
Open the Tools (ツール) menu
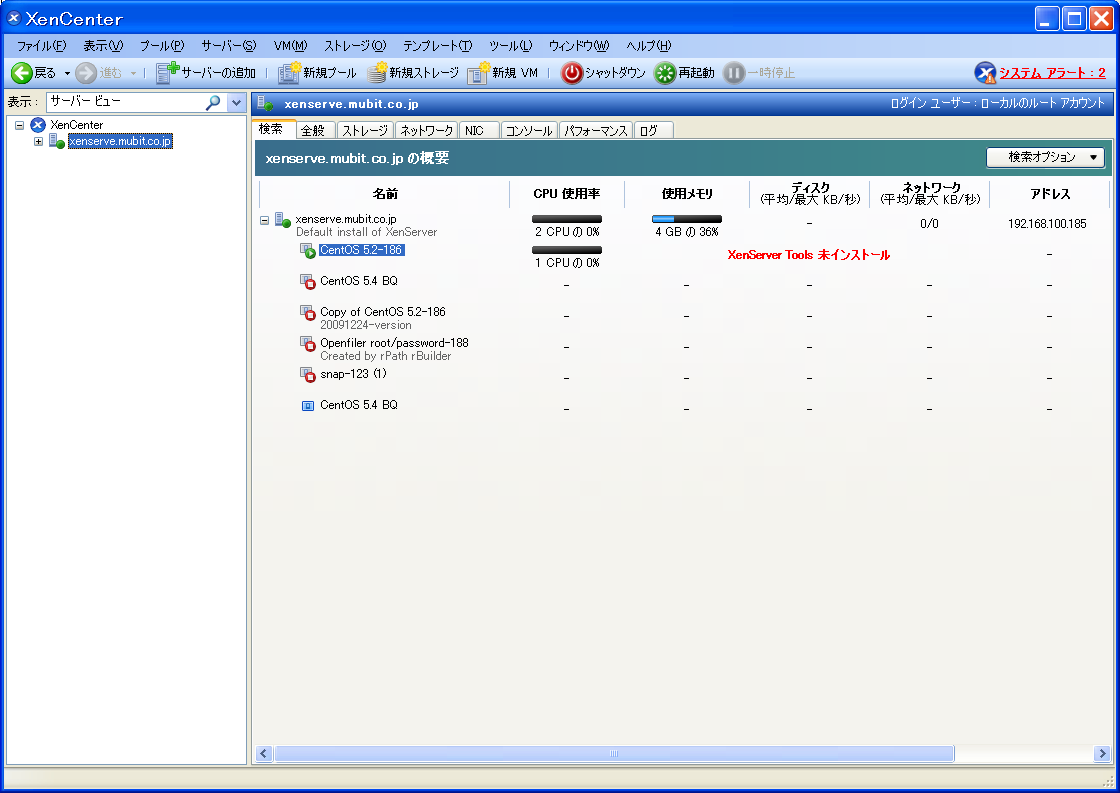[x=510, y=46]
